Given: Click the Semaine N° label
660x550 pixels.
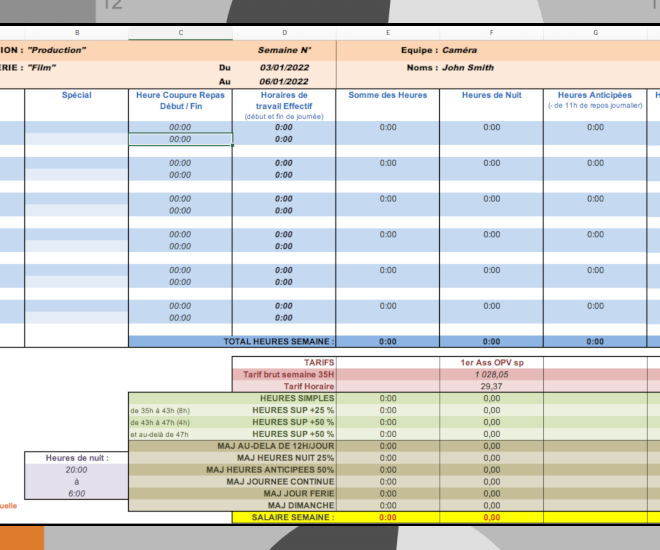Looking at the screenshot, I should (x=285, y=50).
